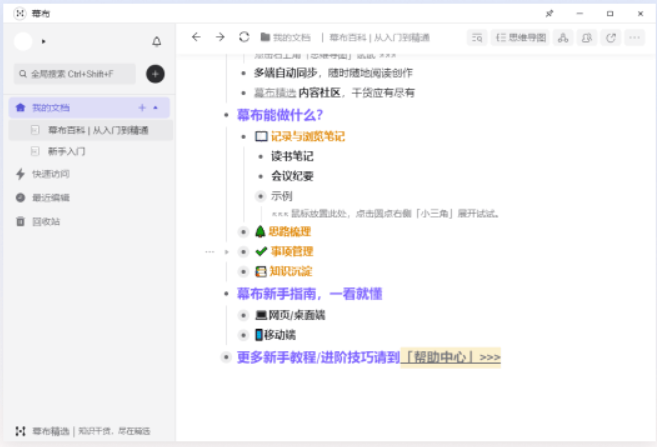This screenshot has height=447, width=657.
Task: Click the bullet before 幕布新手指南
Action: pyautogui.click(x=226, y=294)
